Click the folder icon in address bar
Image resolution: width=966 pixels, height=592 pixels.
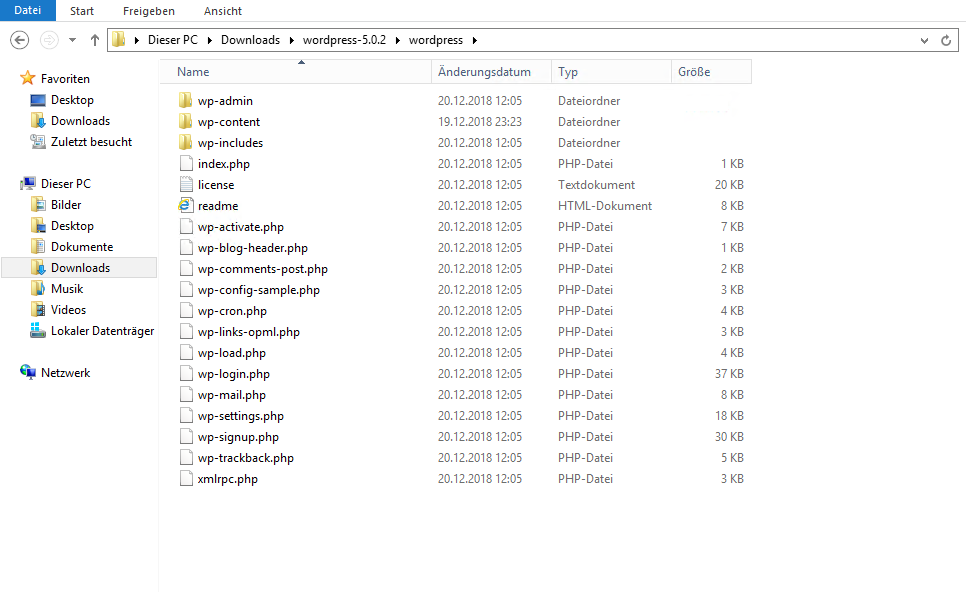119,40
